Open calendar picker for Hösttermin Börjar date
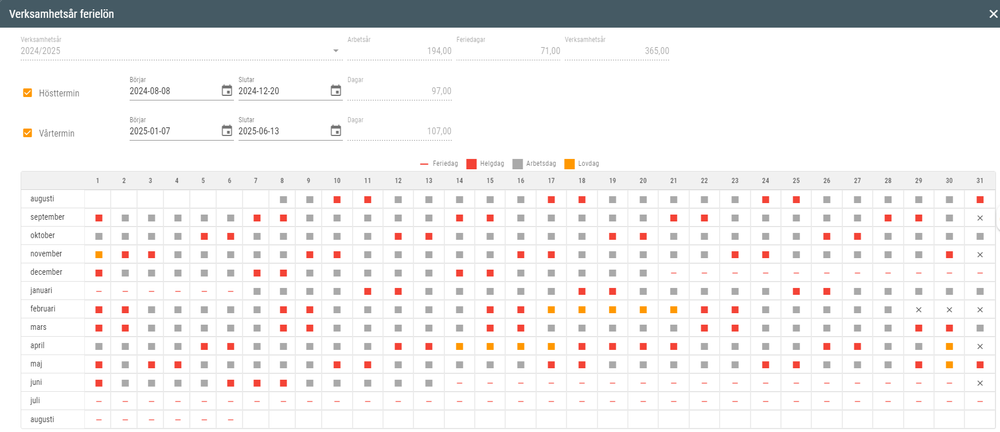 tap(227, 91)
